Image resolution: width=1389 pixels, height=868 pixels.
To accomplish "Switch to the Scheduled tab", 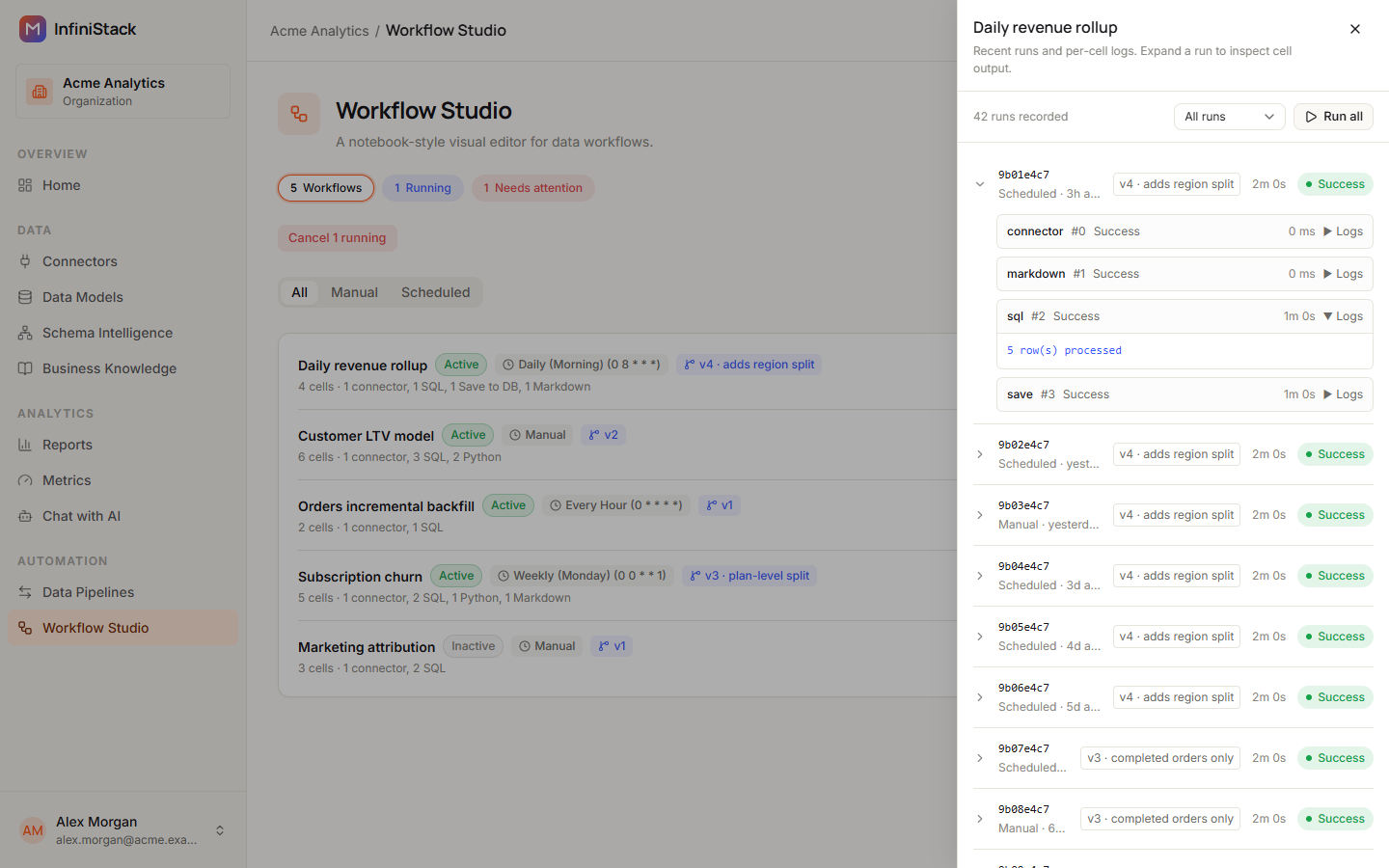I will (435, 292).
